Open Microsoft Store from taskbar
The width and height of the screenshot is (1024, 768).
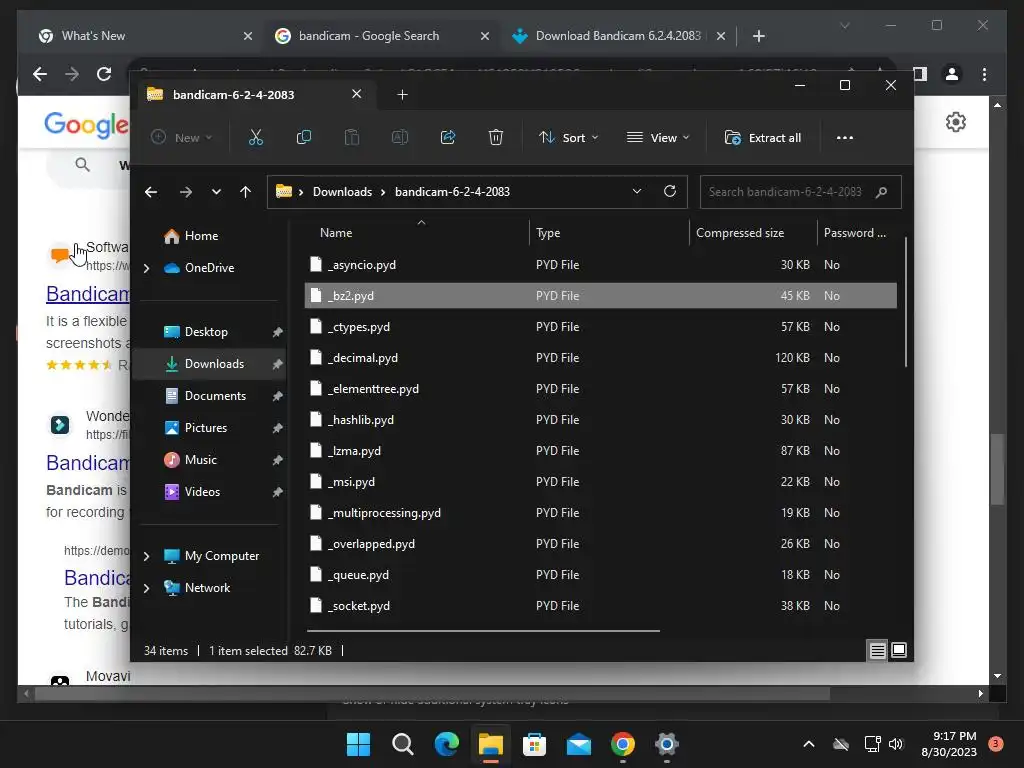[x=534, y=744]
